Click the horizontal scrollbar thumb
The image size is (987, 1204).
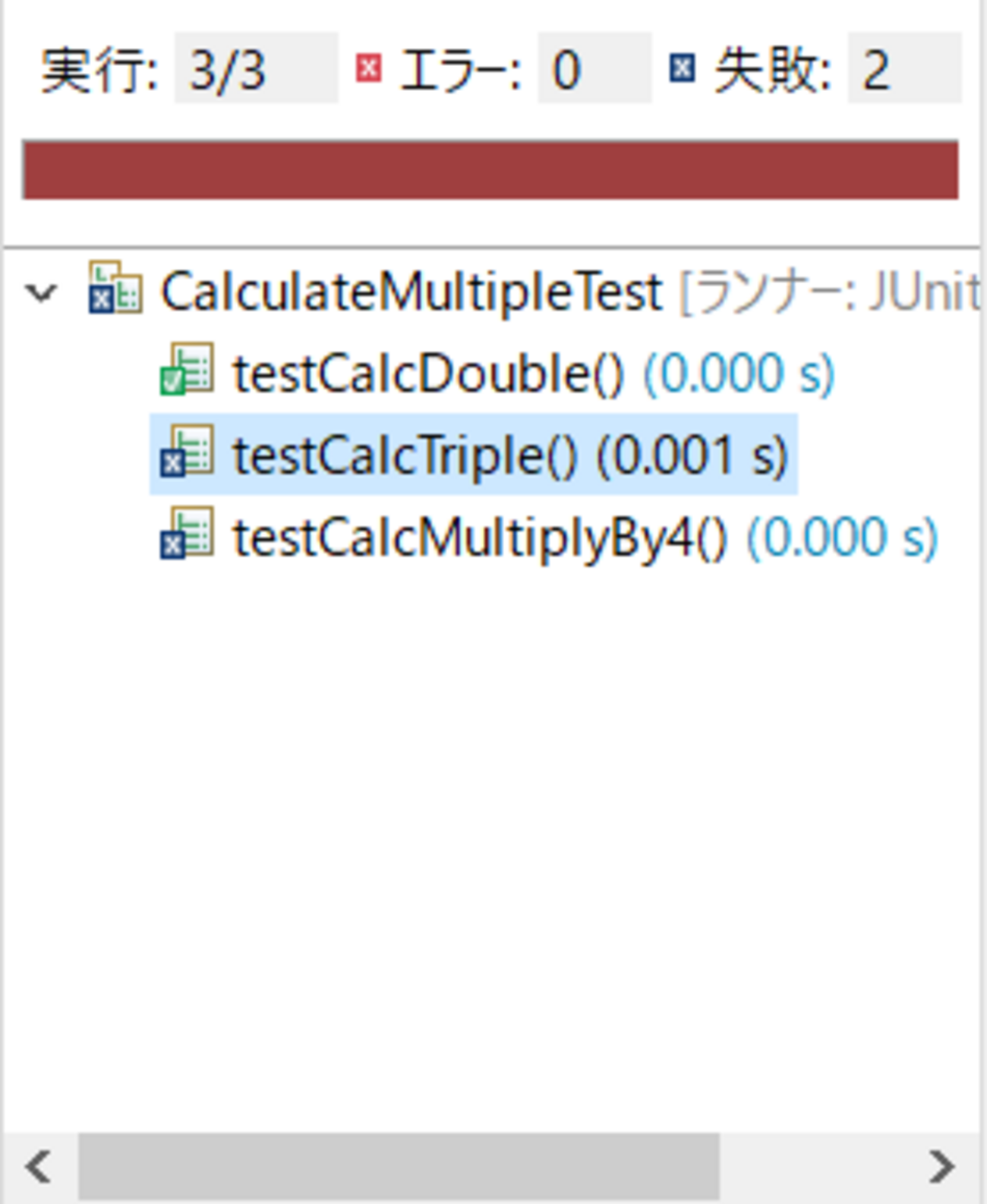point(399,1167)
